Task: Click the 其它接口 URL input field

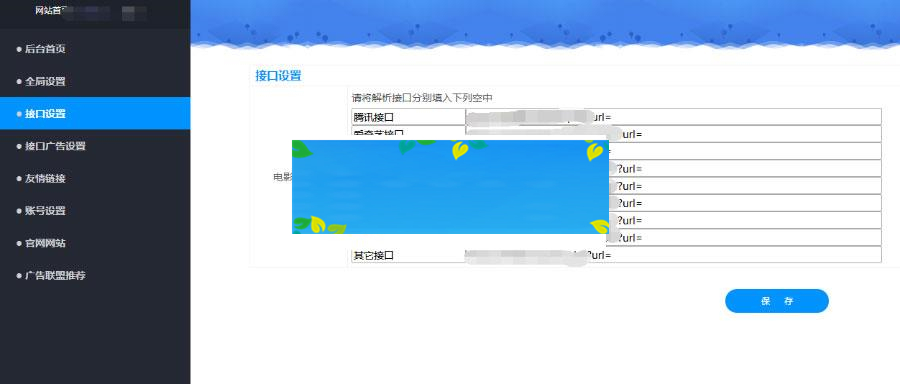Action: tap(673, 255)
